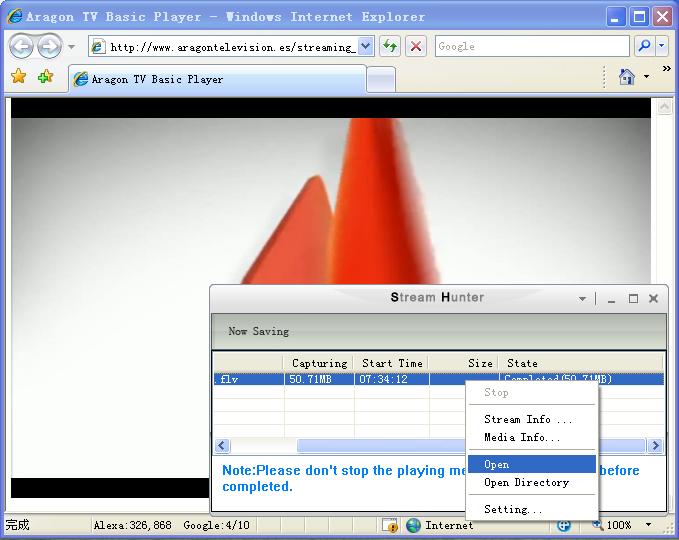Open the search provider dropdown arrow
Viewport: 679px width, 540px height.
(662, 46)
